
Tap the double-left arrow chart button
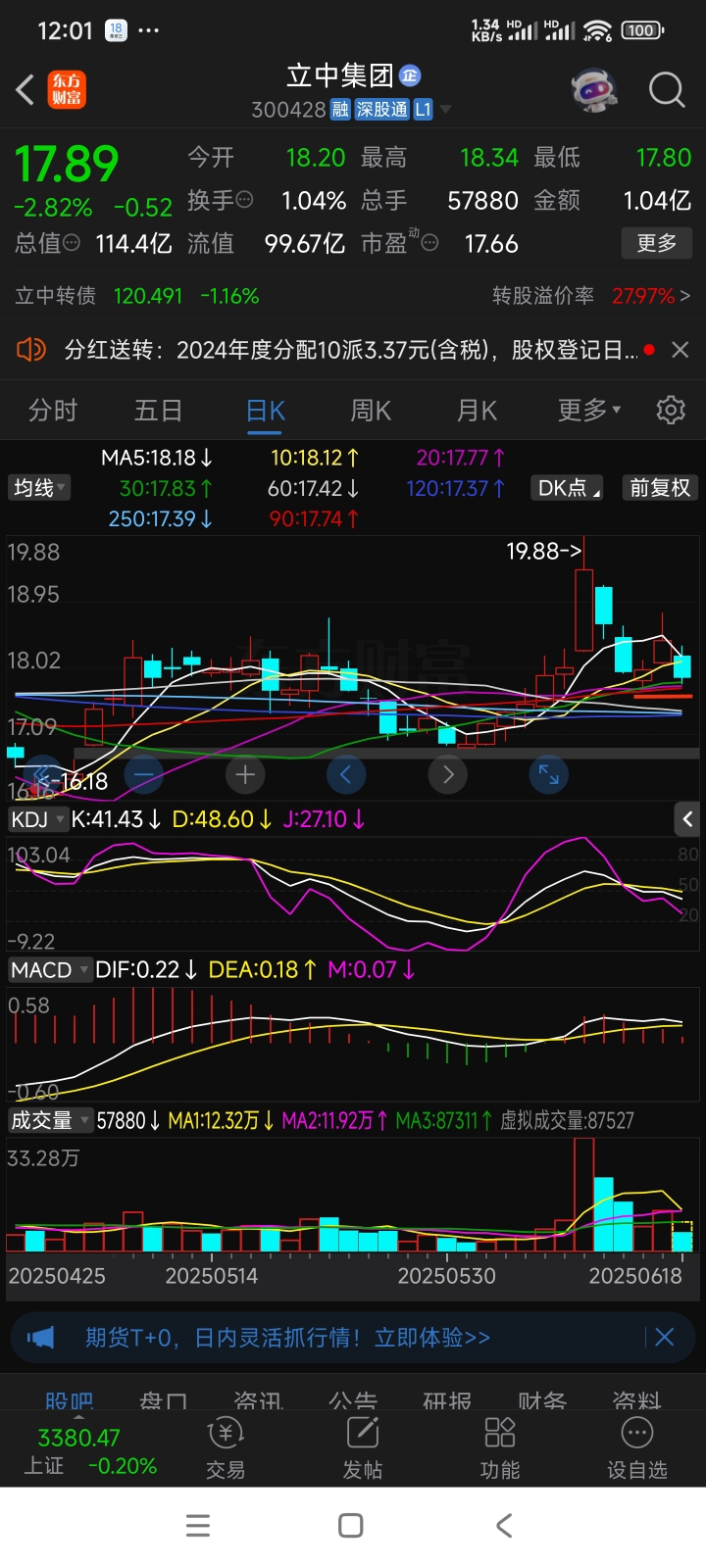pos(42,775)
